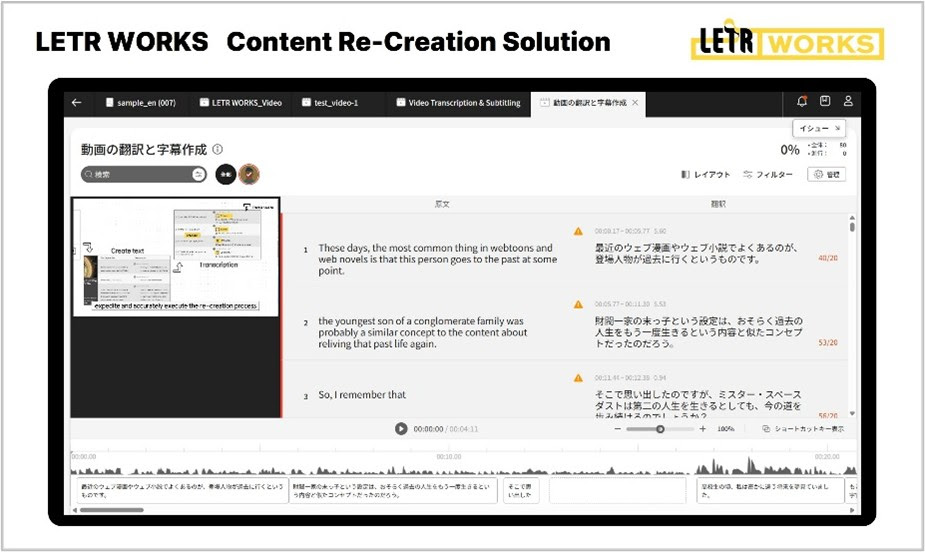Click the 検索 search input field
Viewport: 925px width, 552px height.
coord(138,174)
